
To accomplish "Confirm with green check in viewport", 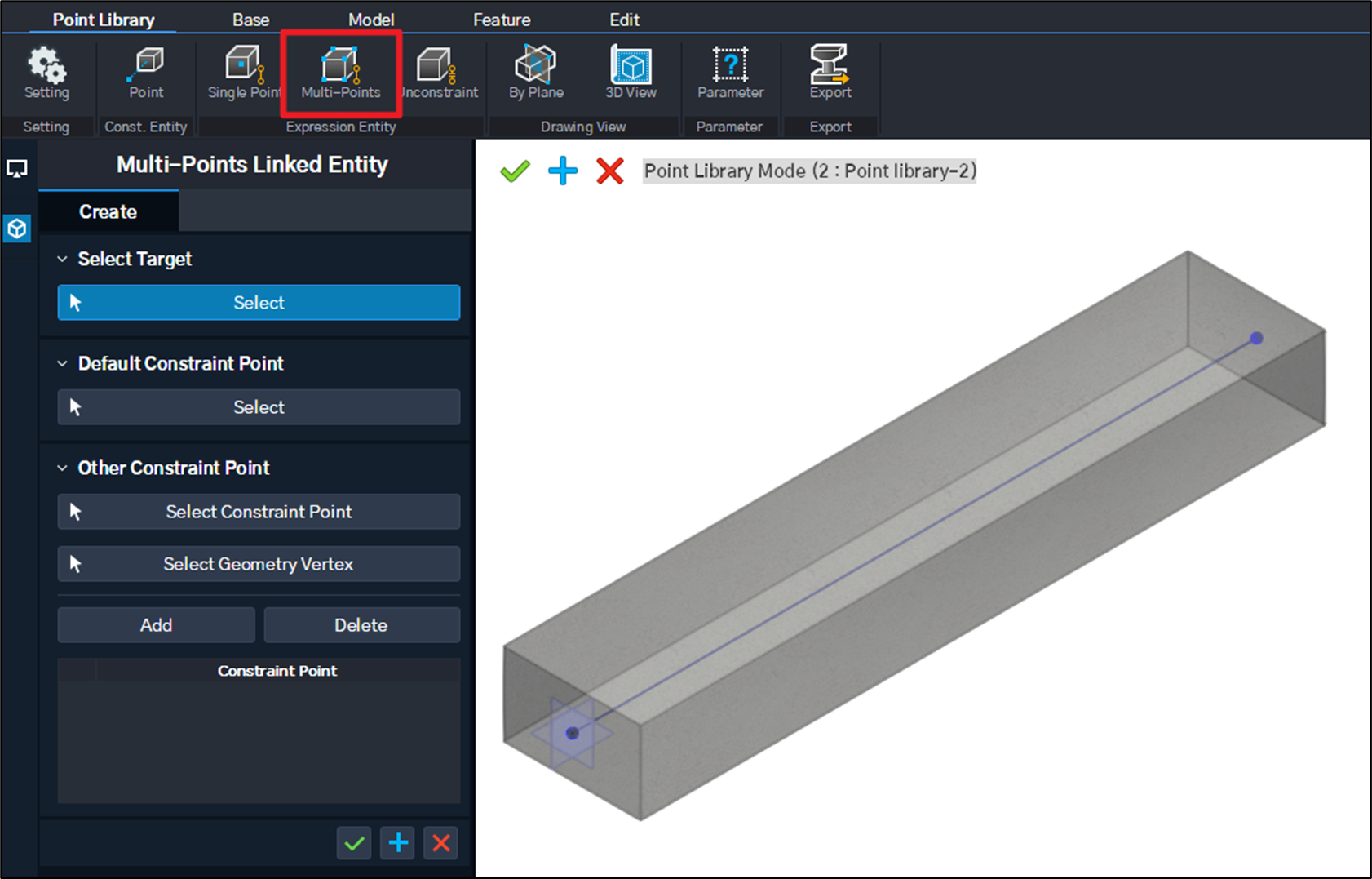I will point(515,171).
